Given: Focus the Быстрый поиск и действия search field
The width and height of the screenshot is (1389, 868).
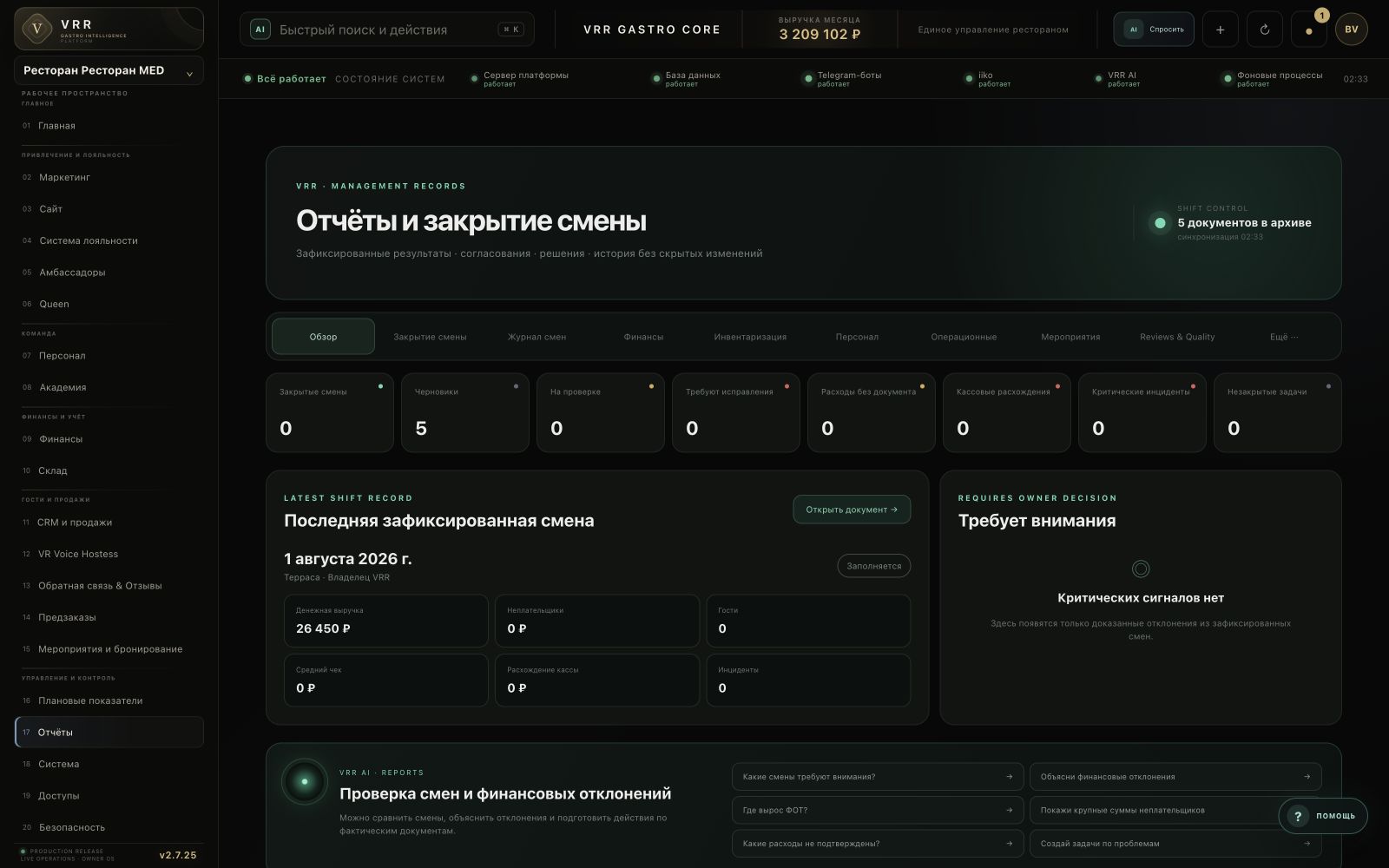Looking at the screenshot, I should point(387,30).
